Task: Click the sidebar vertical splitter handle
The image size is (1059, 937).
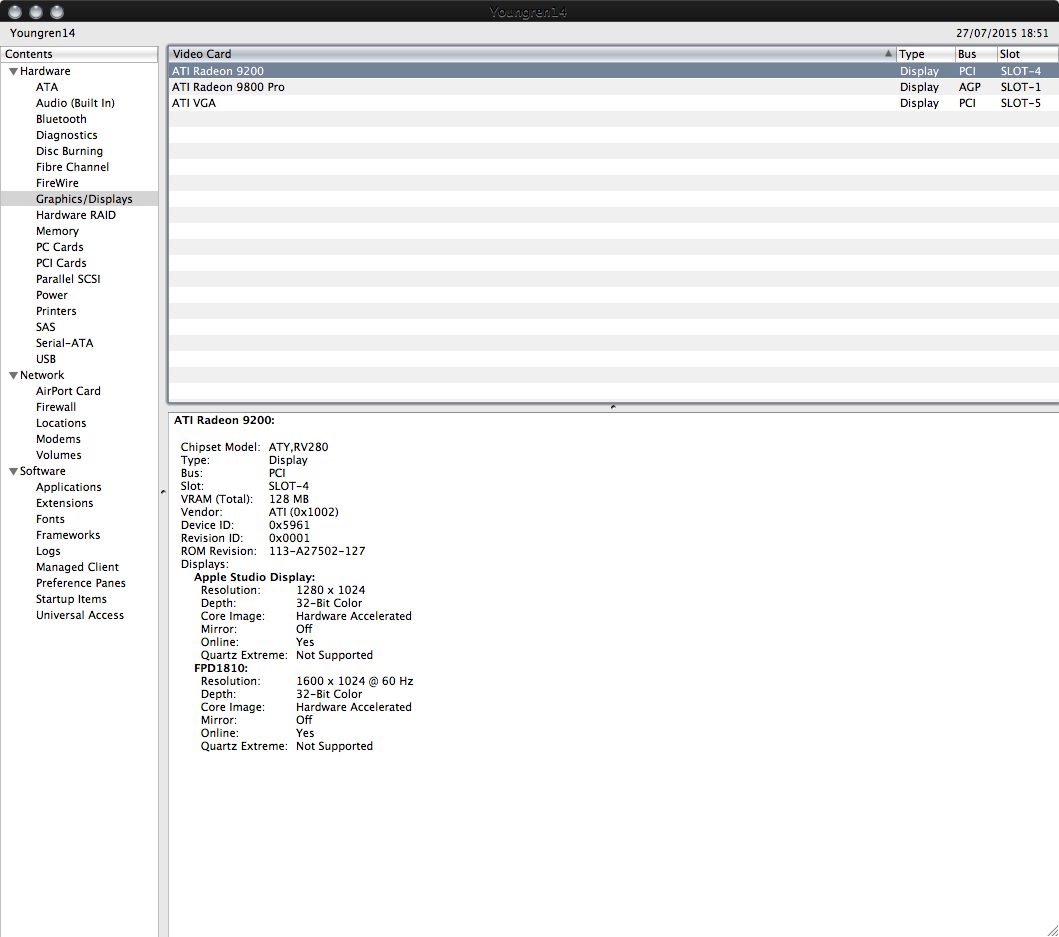Action: click(163, 492)
